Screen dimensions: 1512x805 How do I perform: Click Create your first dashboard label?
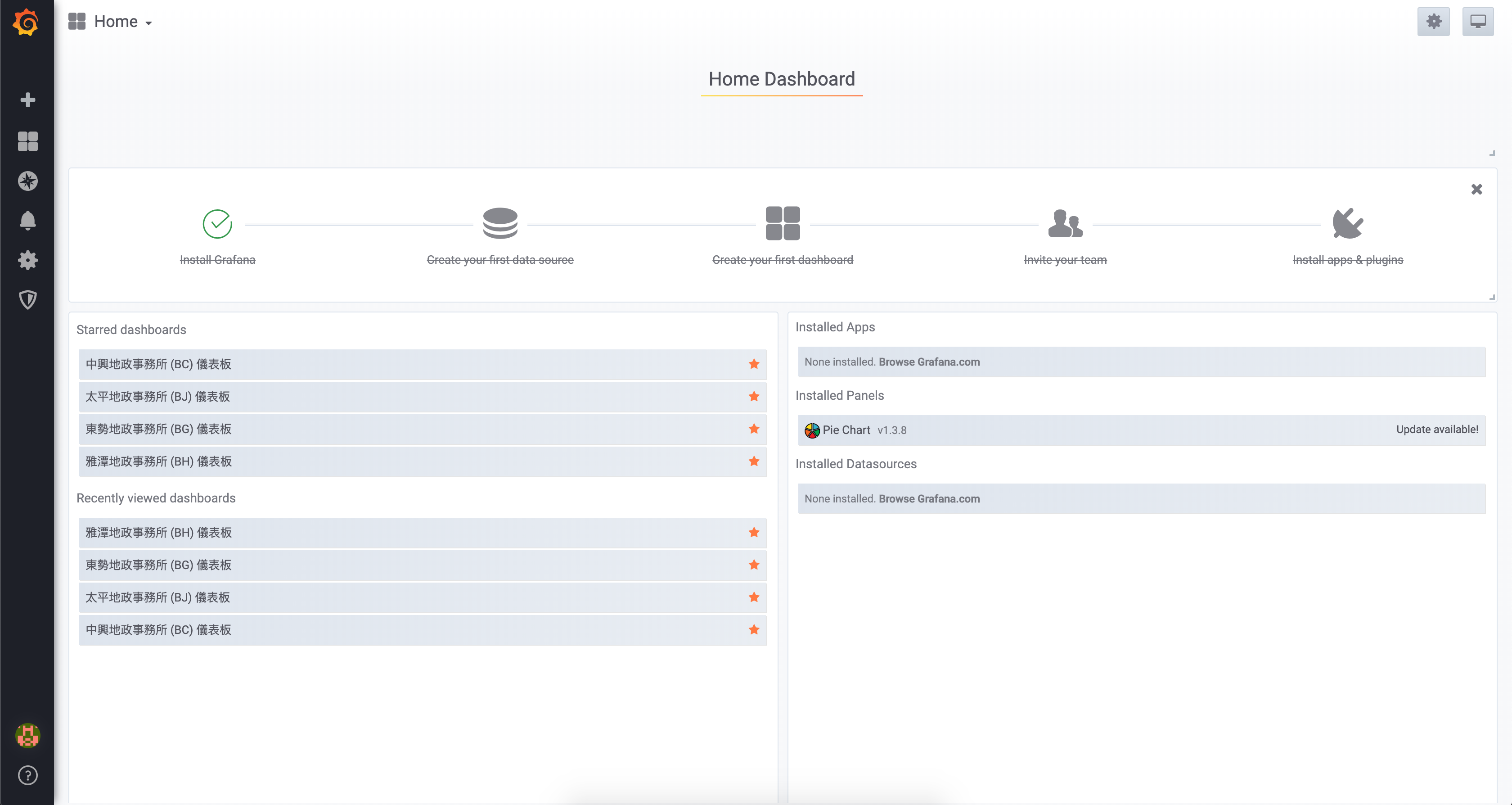click(x=783, y=259)
